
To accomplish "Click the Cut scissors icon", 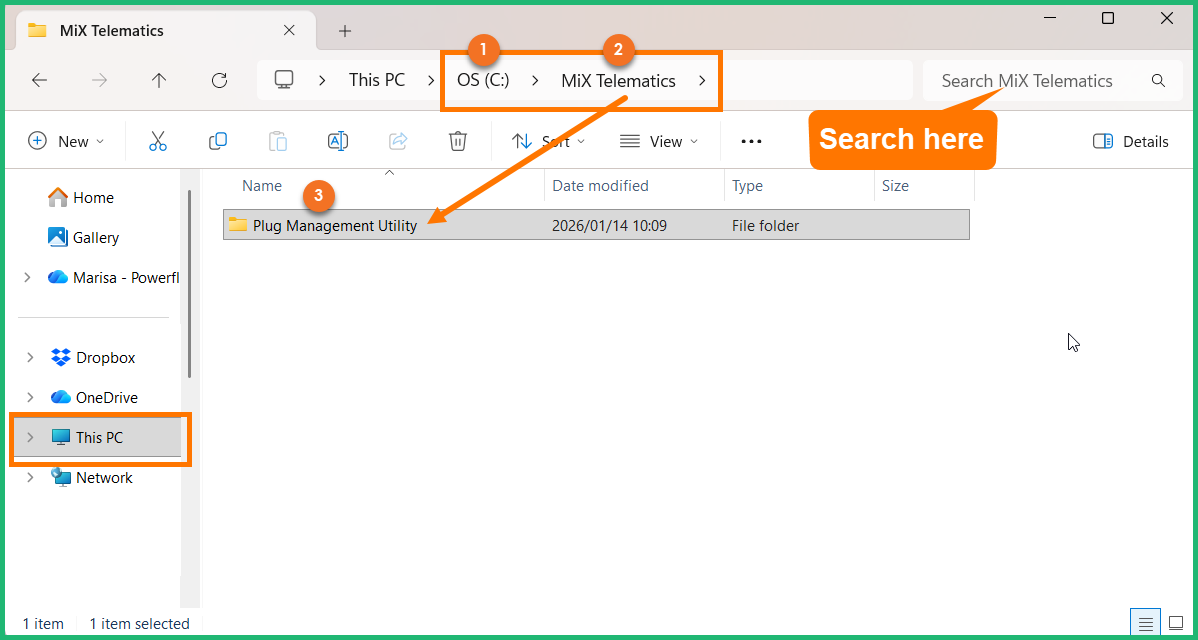I will click(x=158, y=141).
